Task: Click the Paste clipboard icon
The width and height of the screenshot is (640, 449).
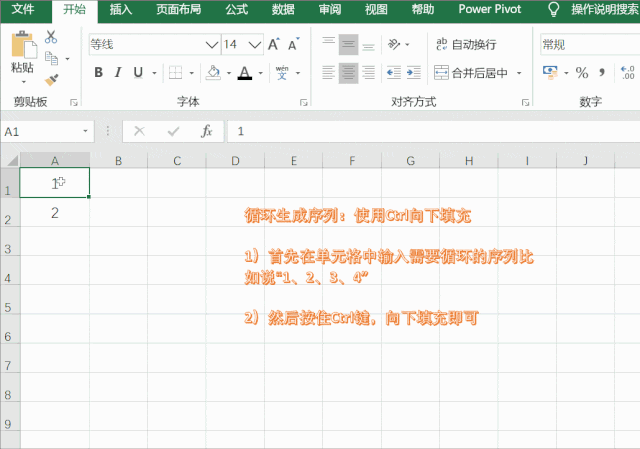Action: 23,44
